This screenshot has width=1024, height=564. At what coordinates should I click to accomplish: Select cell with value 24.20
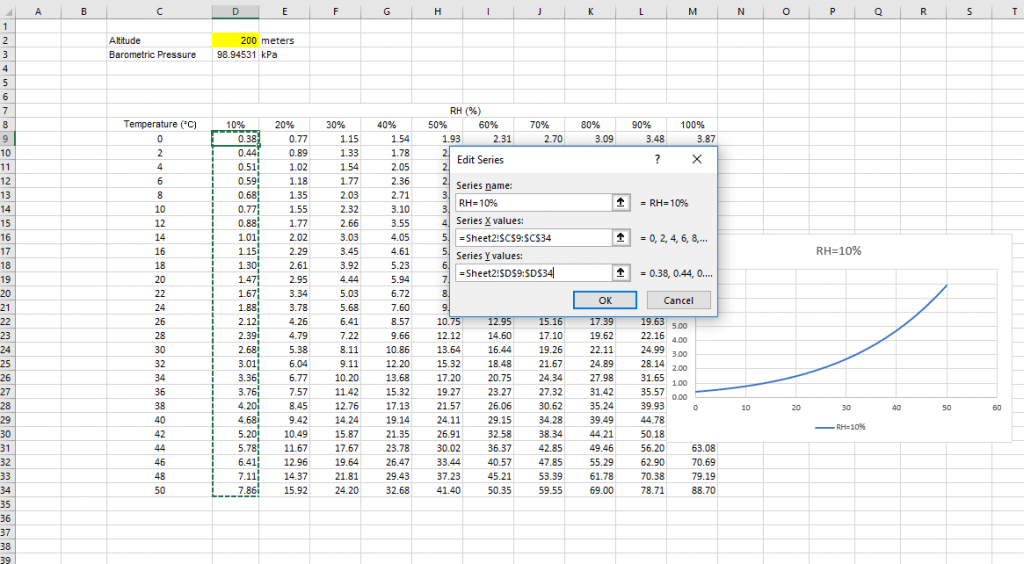click(x=335, y=490)
